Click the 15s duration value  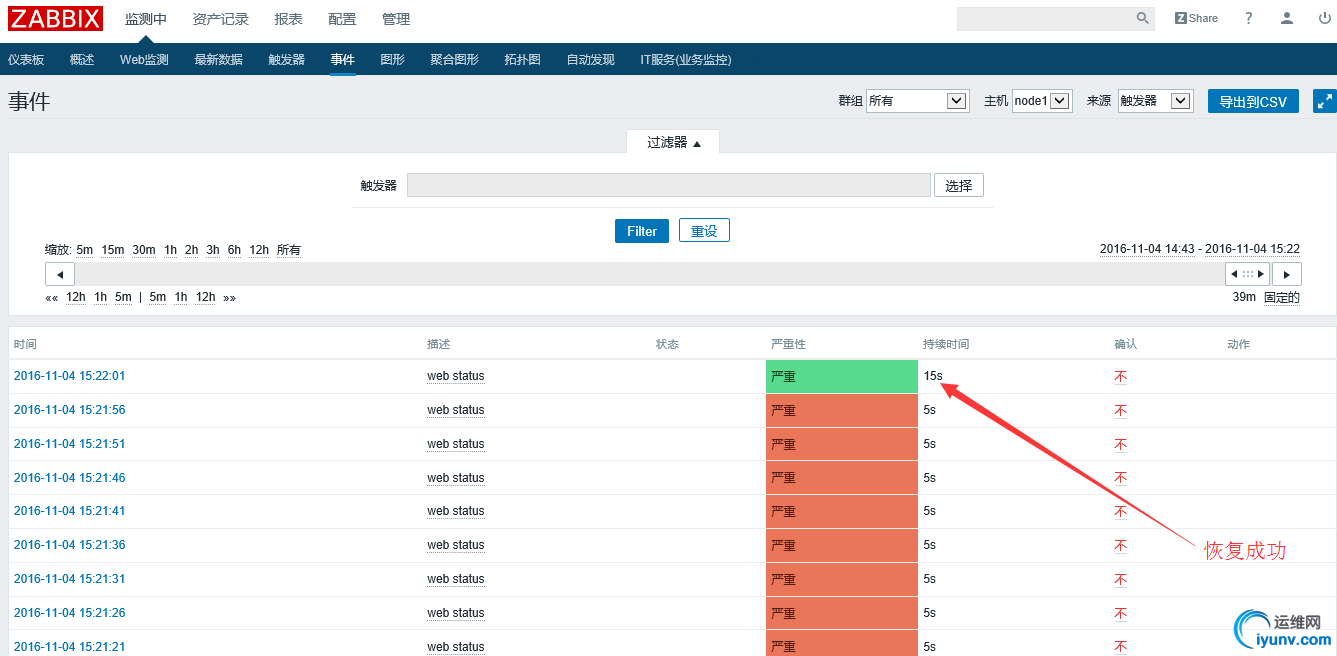tap(933, 376)
